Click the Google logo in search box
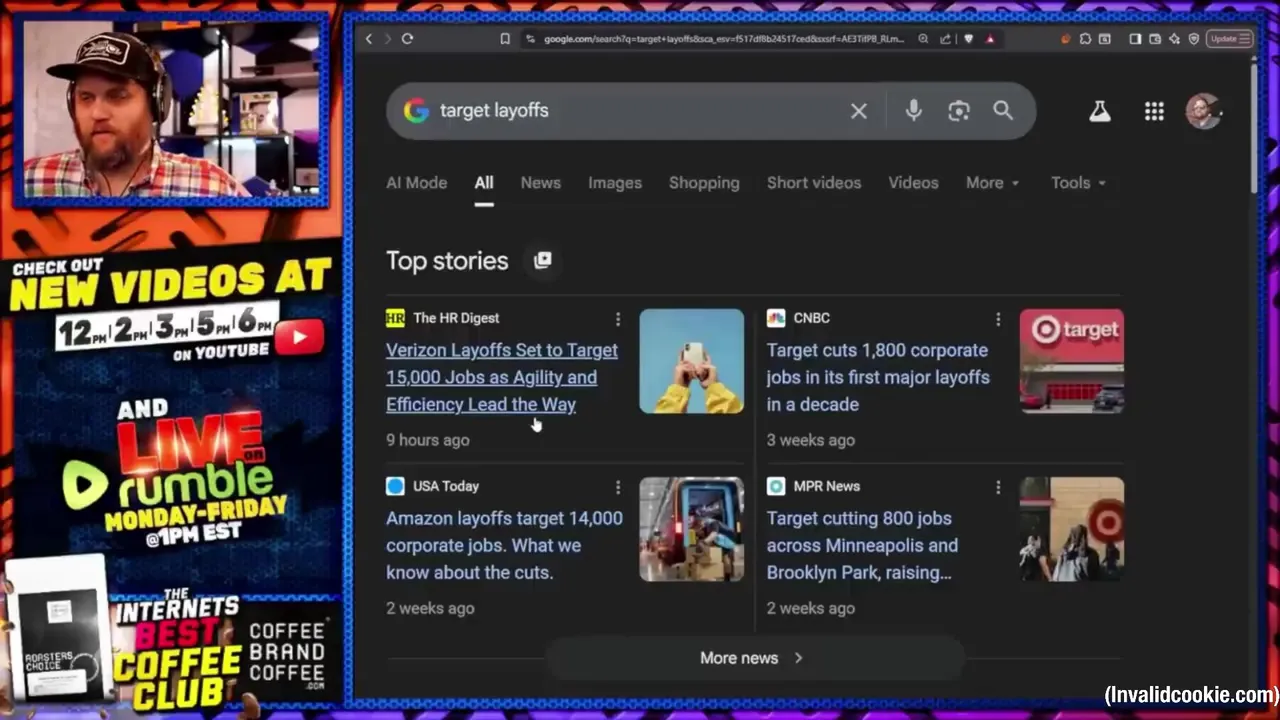The image size is (1280, 720). pos(416,111)
